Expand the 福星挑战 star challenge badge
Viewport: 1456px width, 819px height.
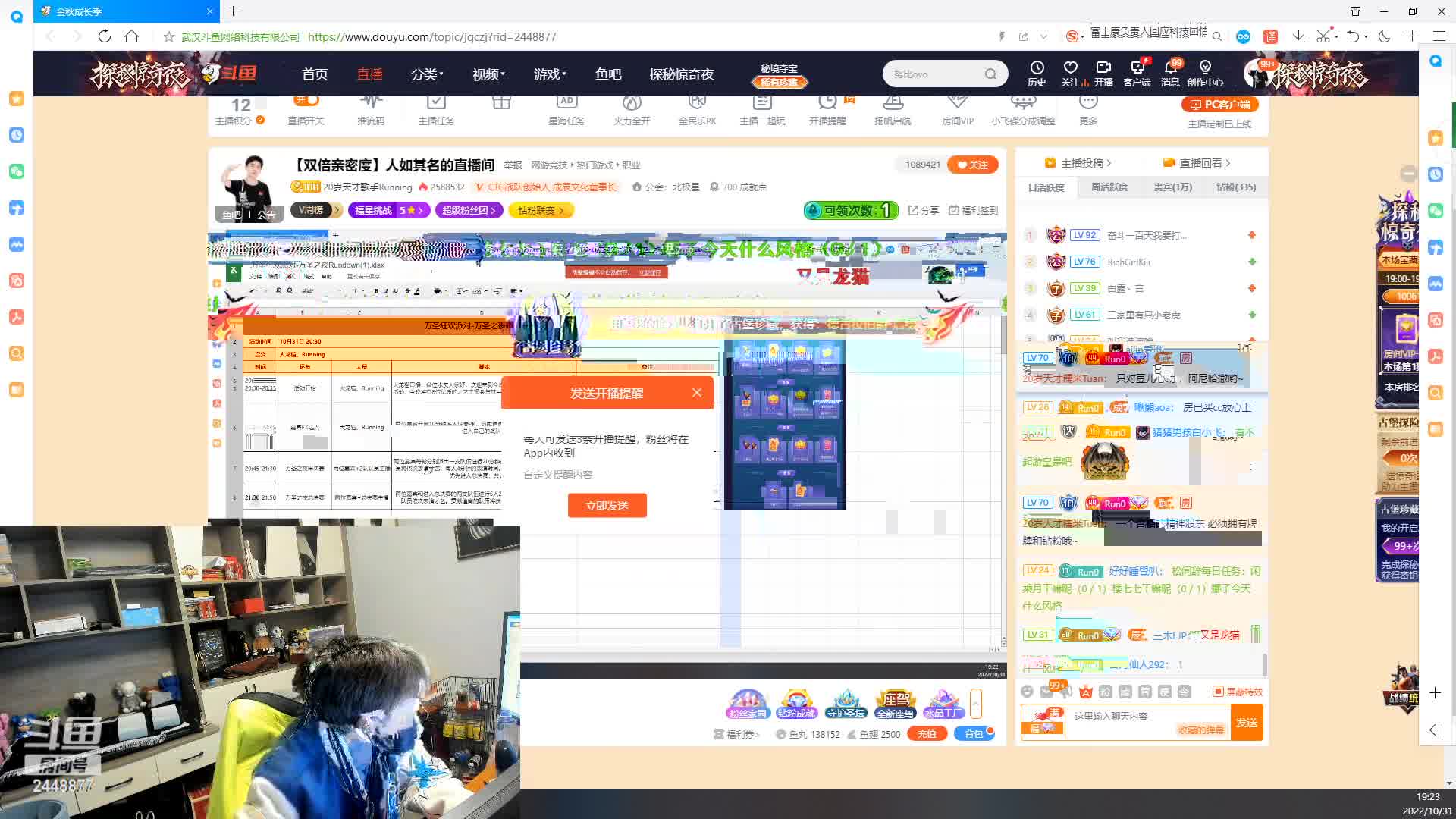point(389,210)
